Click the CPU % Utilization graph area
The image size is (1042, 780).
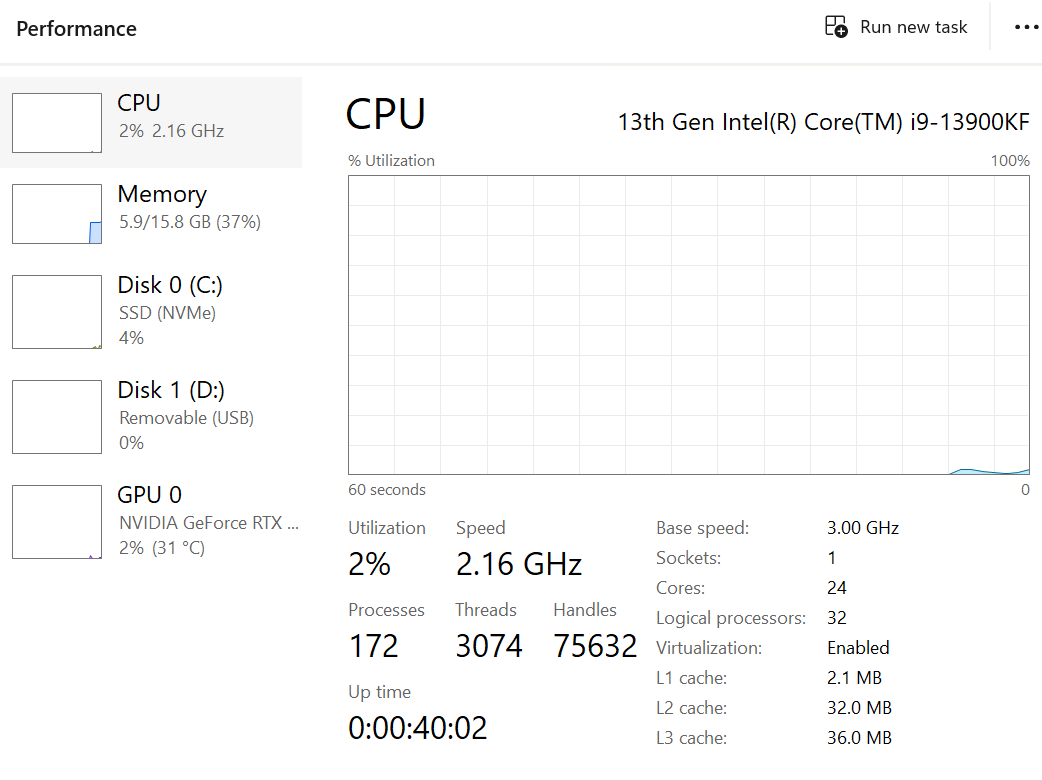688,325
